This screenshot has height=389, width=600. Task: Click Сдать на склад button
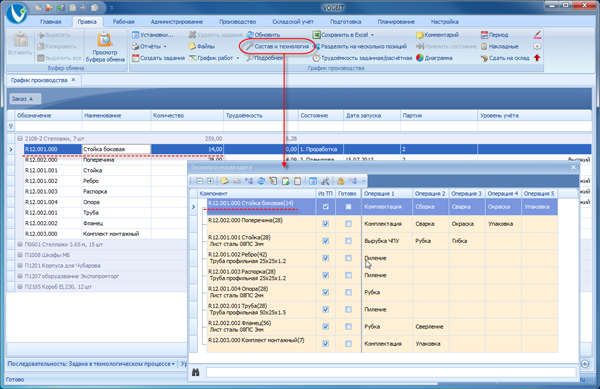point(505,58)
